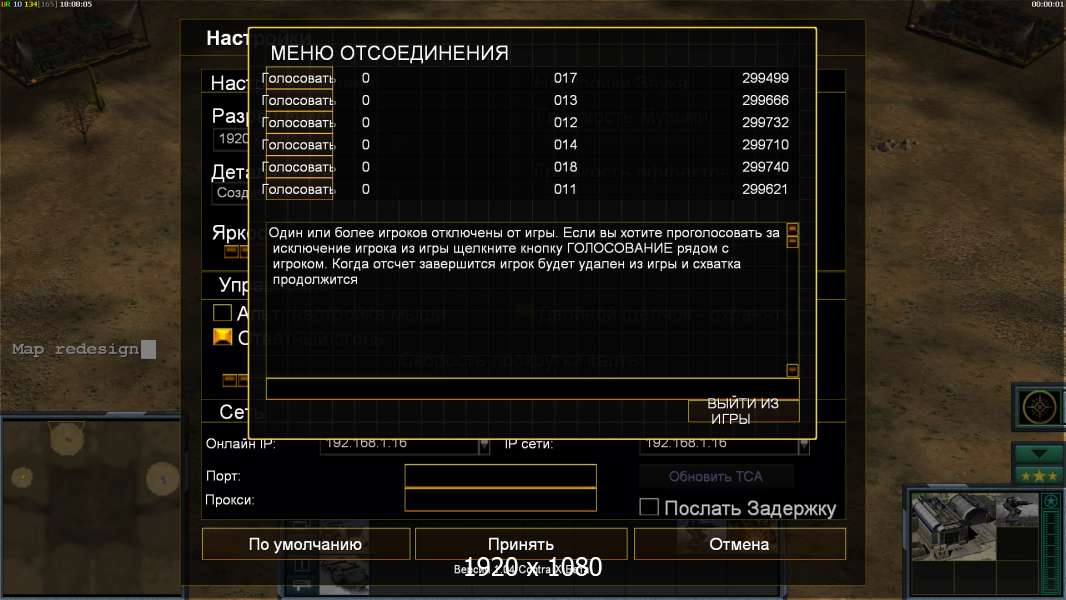1066x600 pixels.
Task: Click the ВЫЙТИ ИЗ ИГРЫ button
Action: (x=743, y=411)
